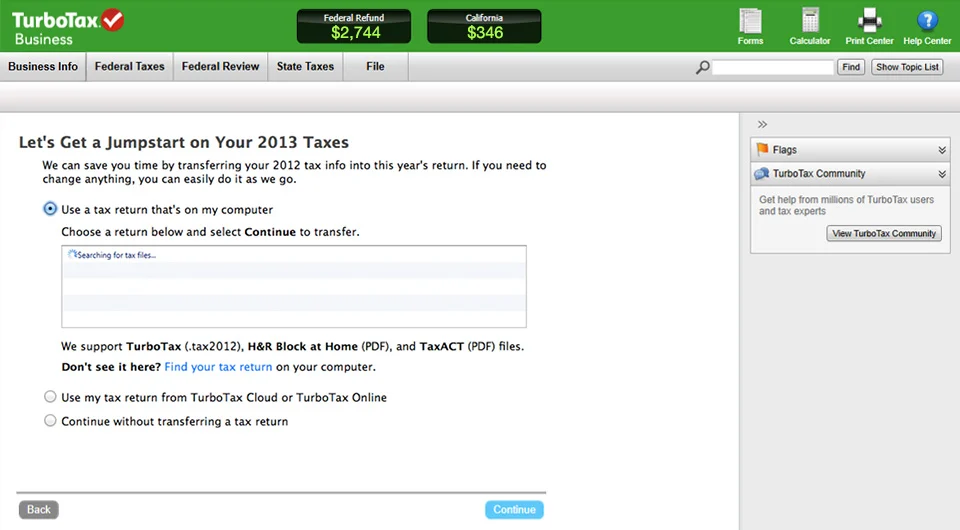Select 'Continue without transferring a tax return'
This screenshot has width=960, height=530.
coord(50,420)
